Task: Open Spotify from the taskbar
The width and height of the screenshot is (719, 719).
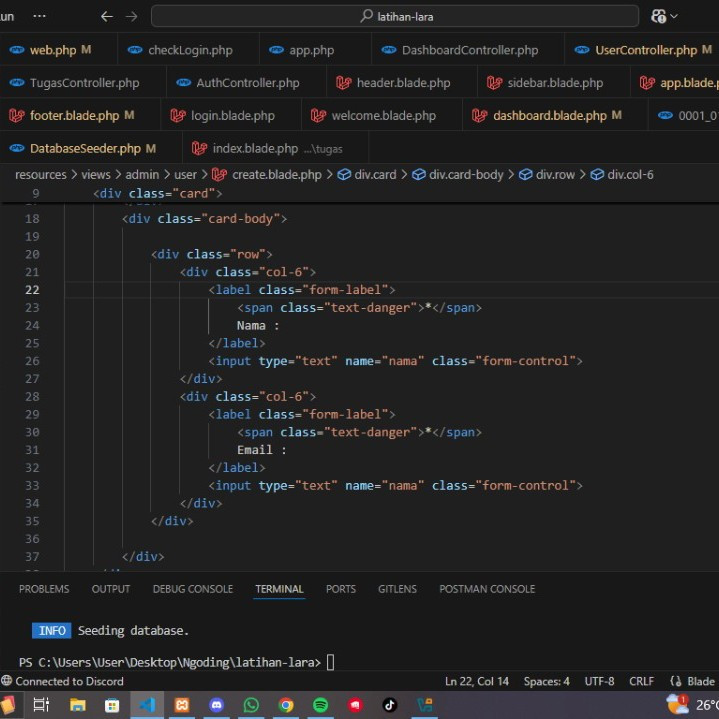Action: [x=320, y=705]
